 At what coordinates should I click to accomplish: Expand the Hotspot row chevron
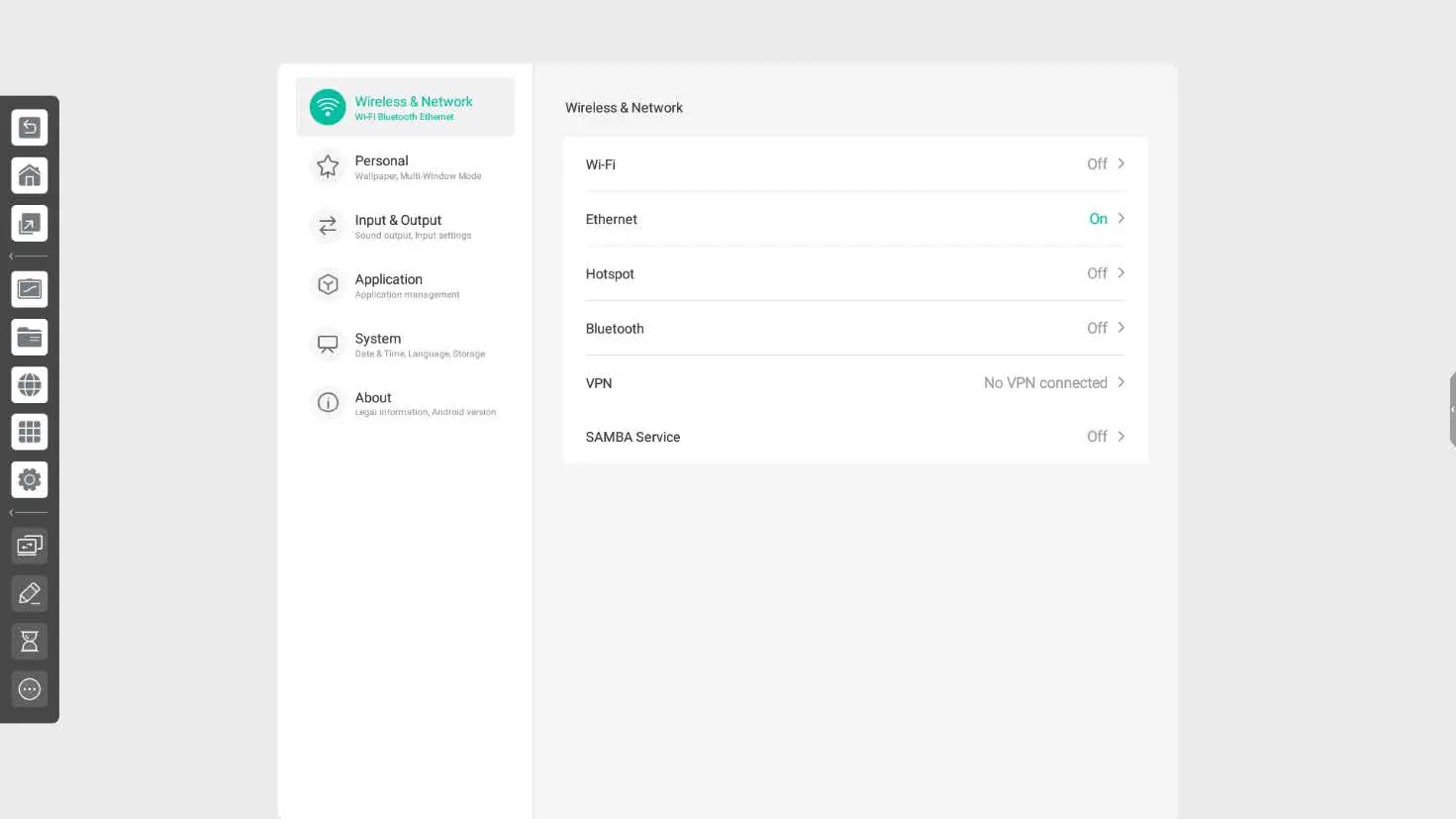coord(1120,273)
